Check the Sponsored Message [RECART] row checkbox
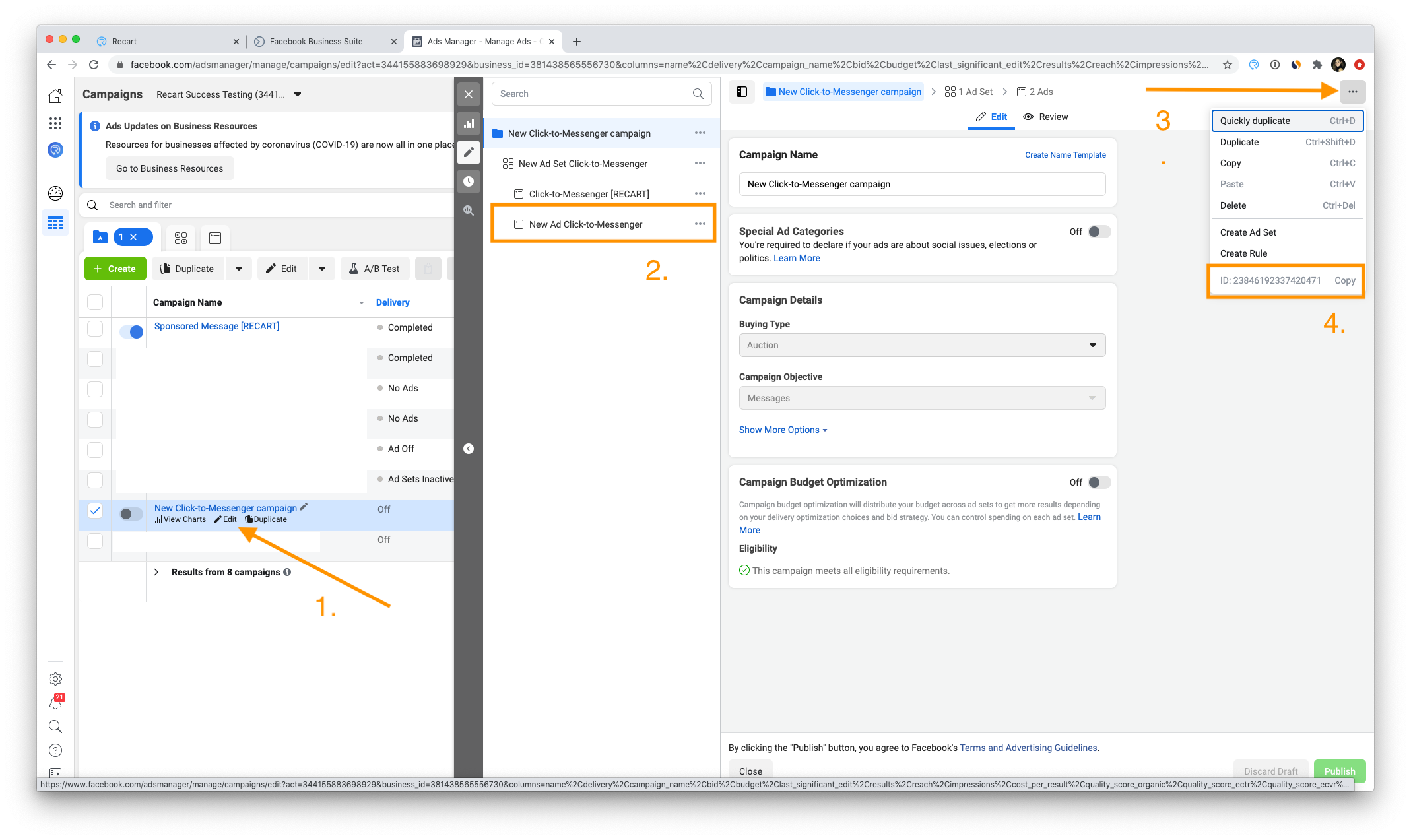Viewport: 1411px width, 840px height. (95, 328)
